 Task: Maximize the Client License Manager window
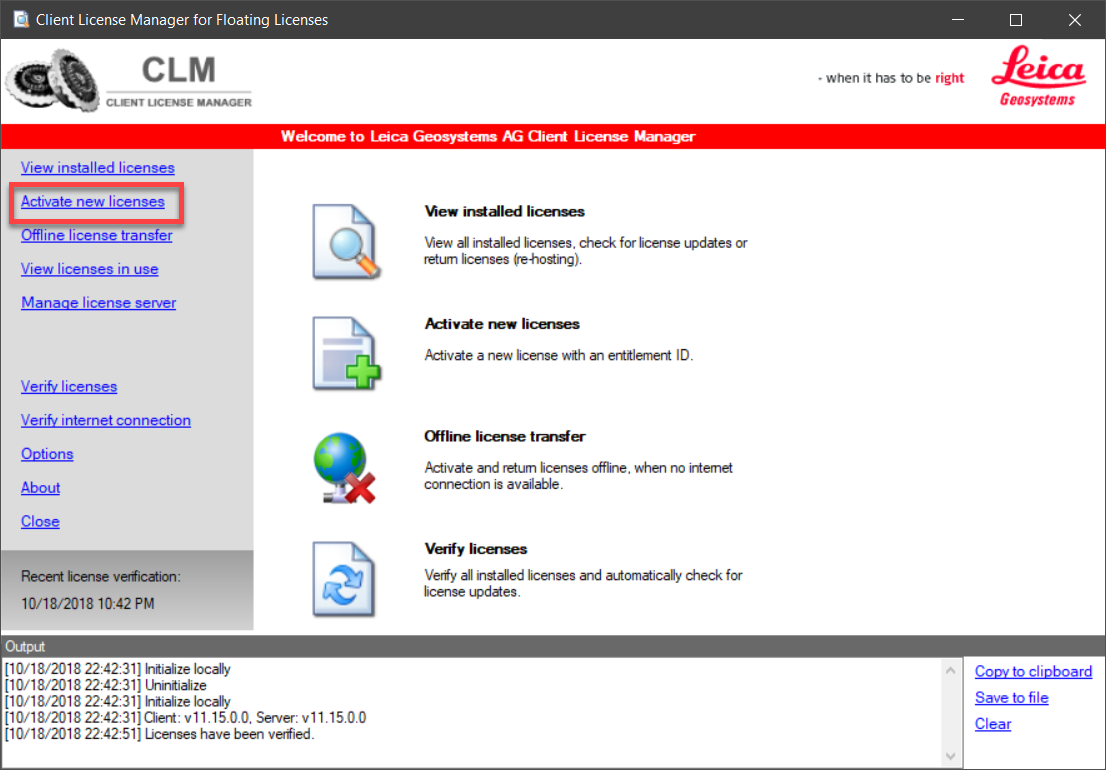pos(1016,20)
